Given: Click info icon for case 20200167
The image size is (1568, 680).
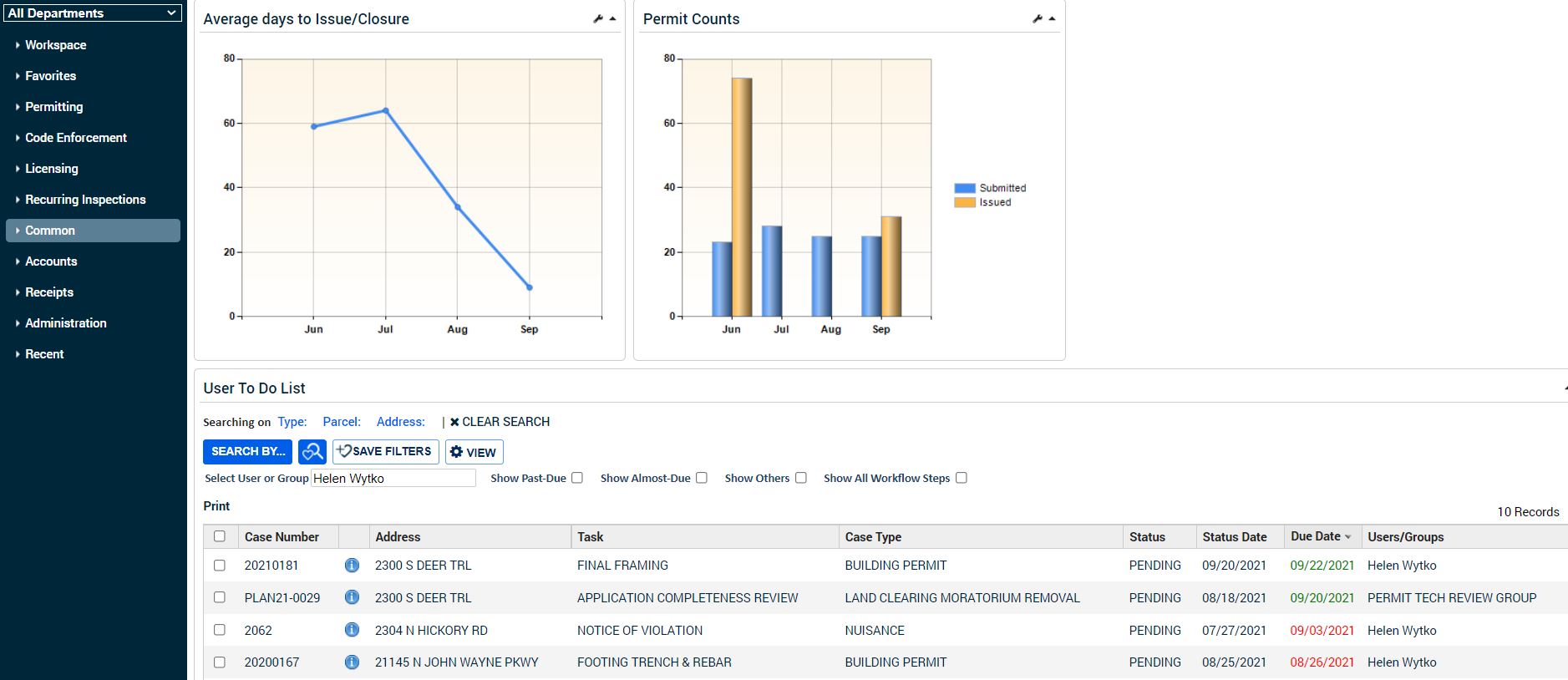Looking at the screenshot, I should coord(352,662).
